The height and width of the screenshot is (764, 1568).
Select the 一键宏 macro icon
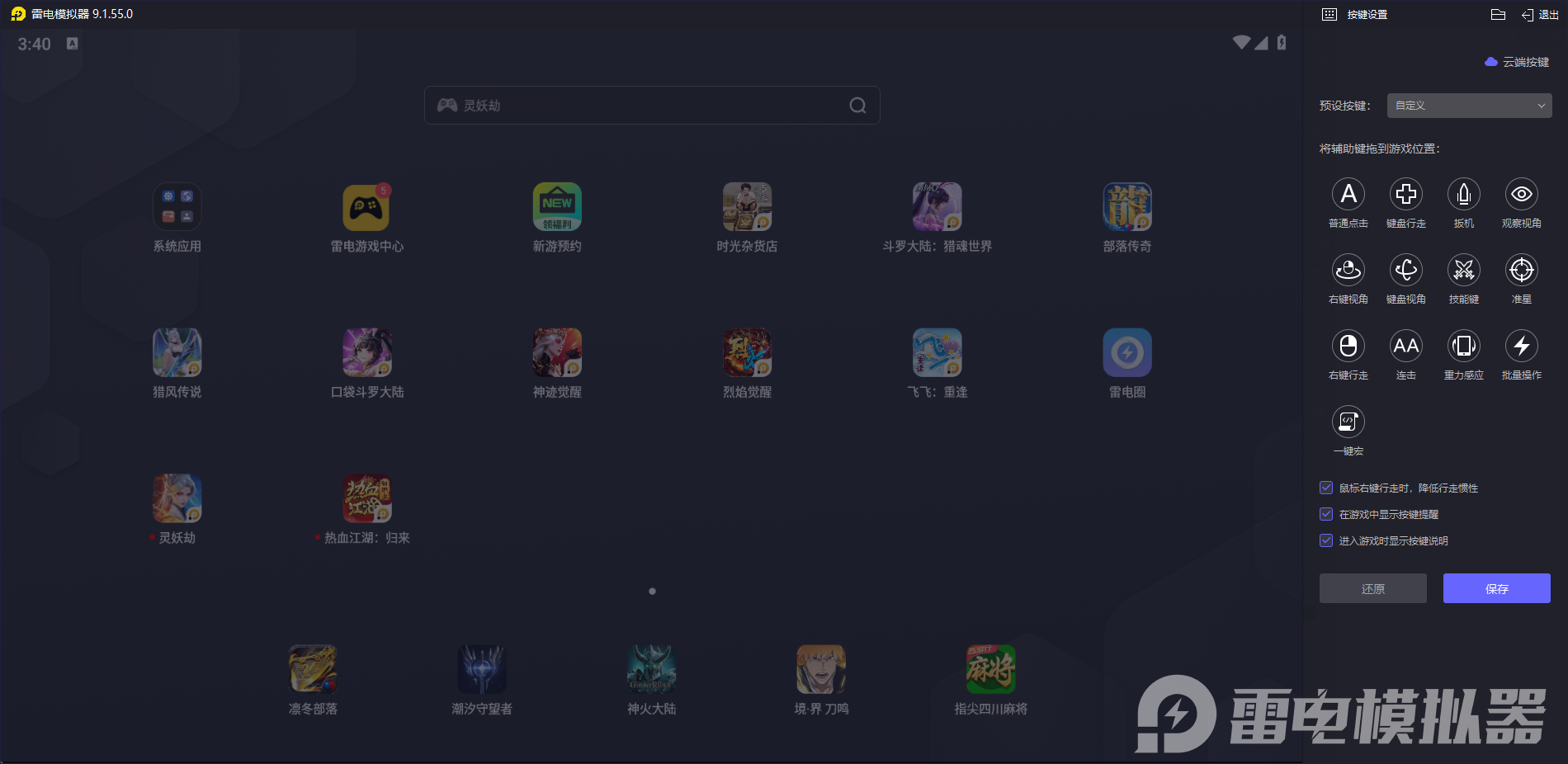[1348, 422]
